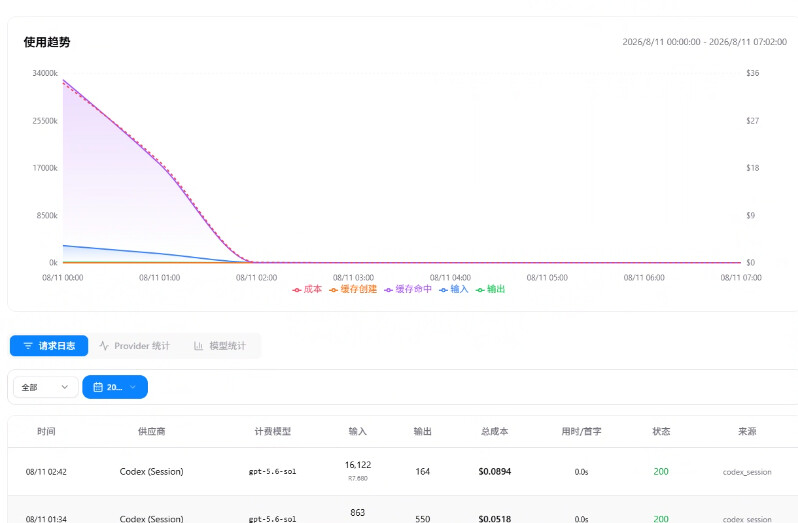Switch to the Provider 统计 tab

tap(134, 346)
